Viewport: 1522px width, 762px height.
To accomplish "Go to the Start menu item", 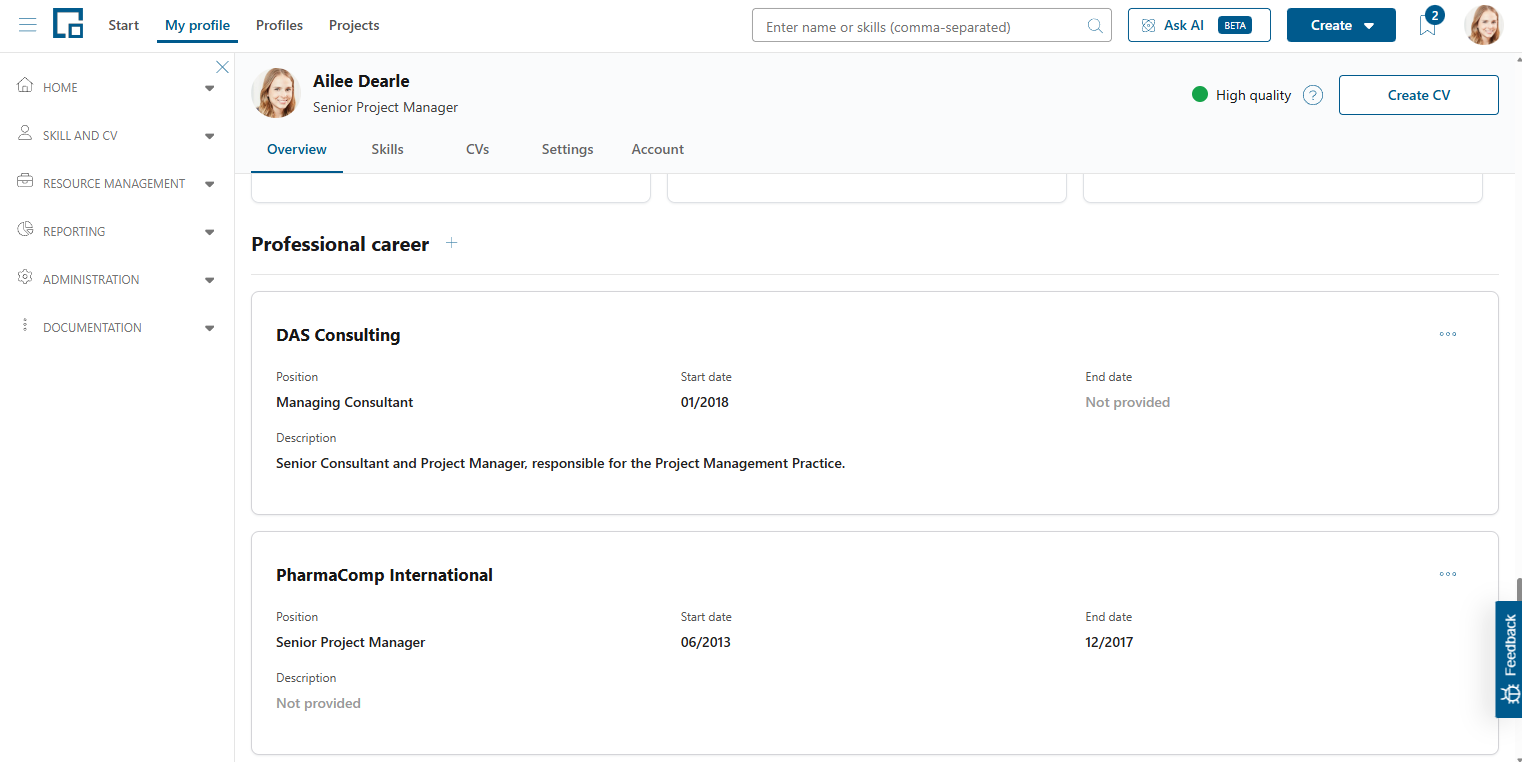I will [124, 25].
